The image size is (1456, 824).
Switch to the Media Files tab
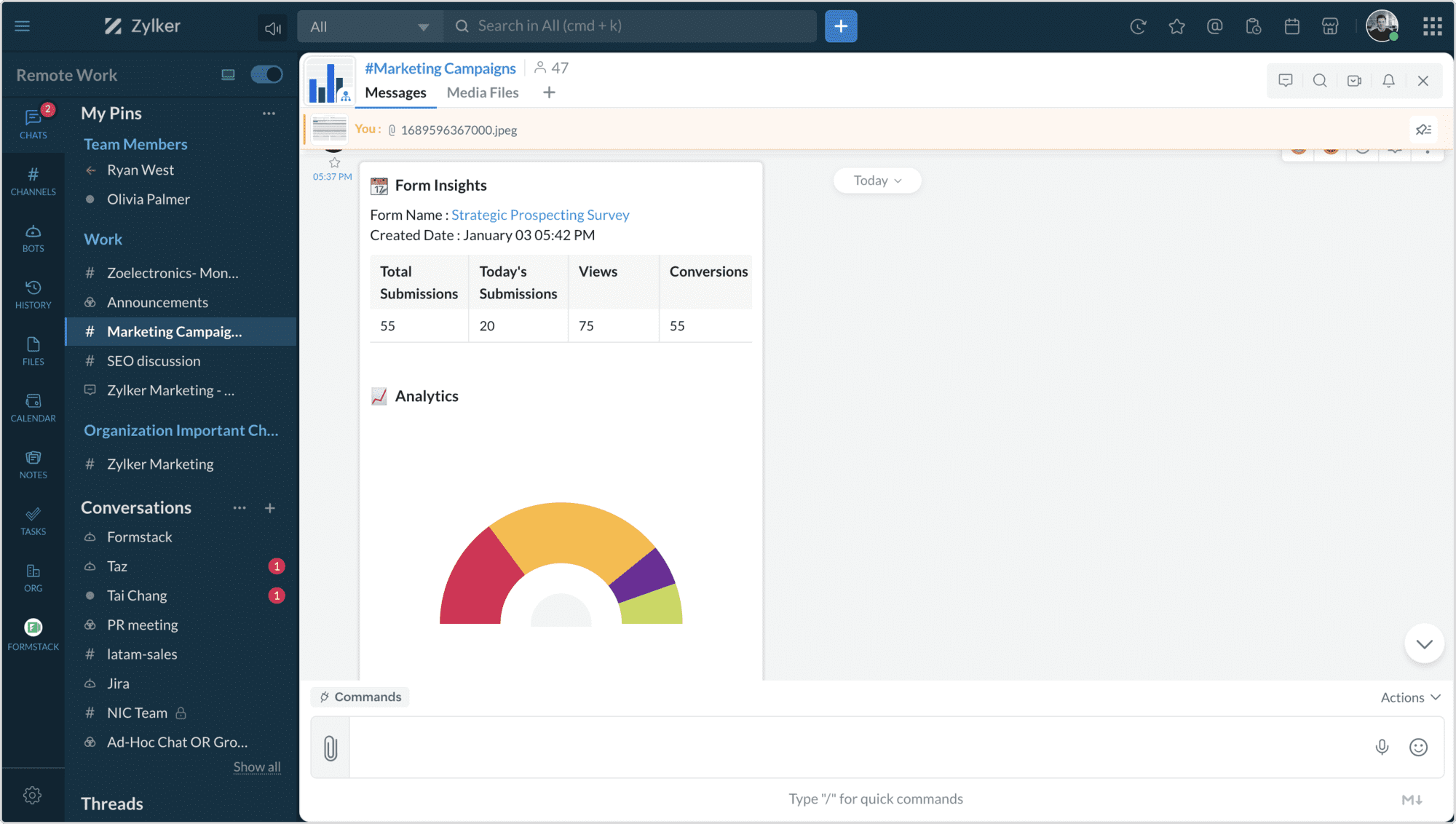click(483, 92)
